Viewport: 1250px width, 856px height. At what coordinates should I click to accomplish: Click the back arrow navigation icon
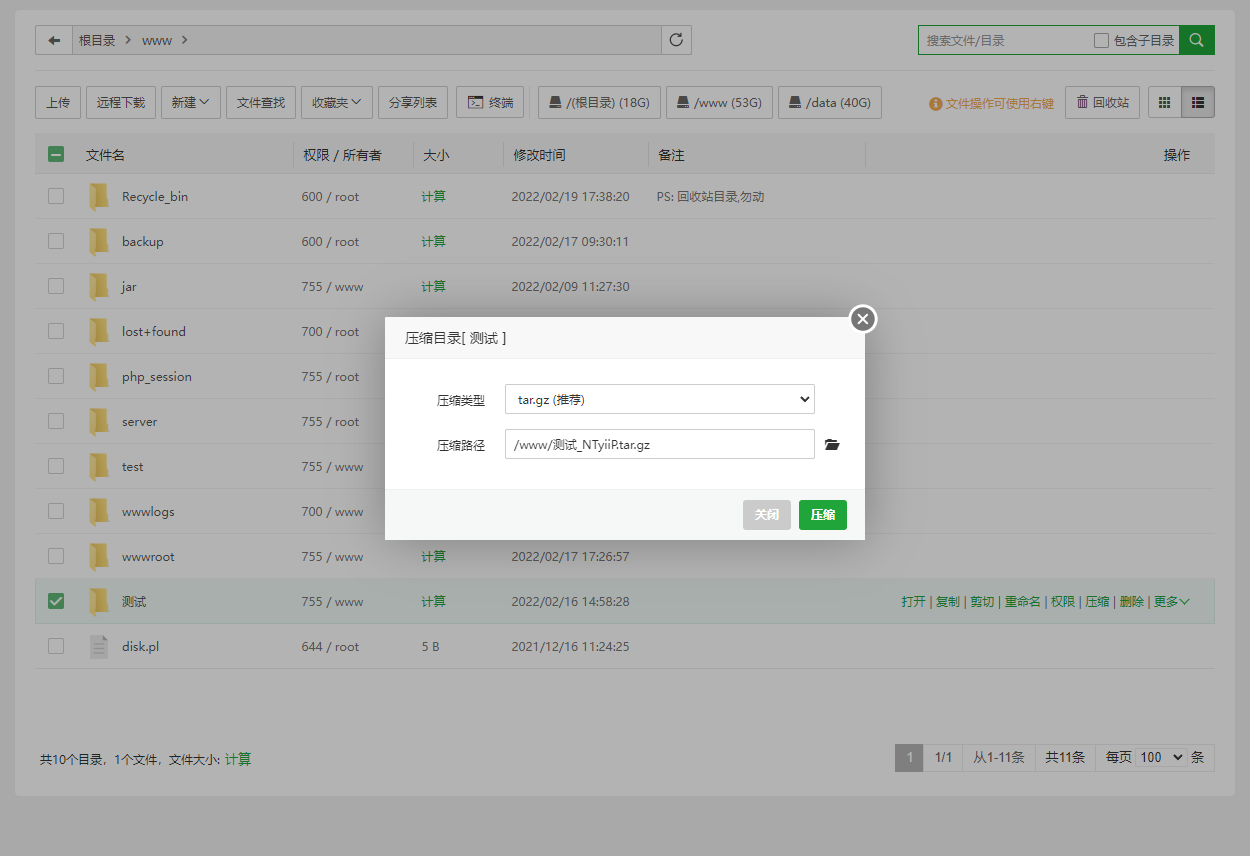coord(54,40)
